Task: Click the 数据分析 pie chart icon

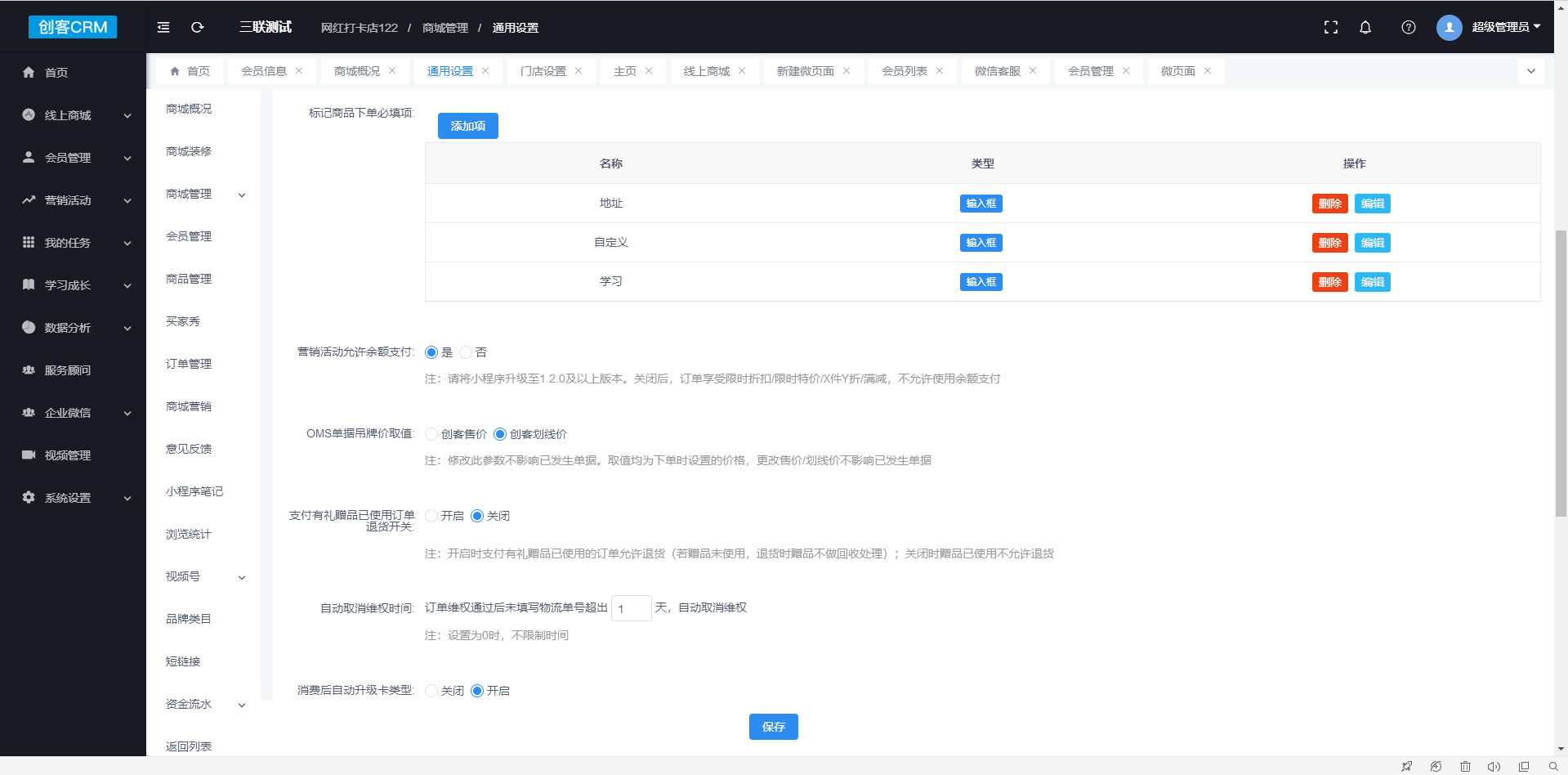Action: [29, 328]
